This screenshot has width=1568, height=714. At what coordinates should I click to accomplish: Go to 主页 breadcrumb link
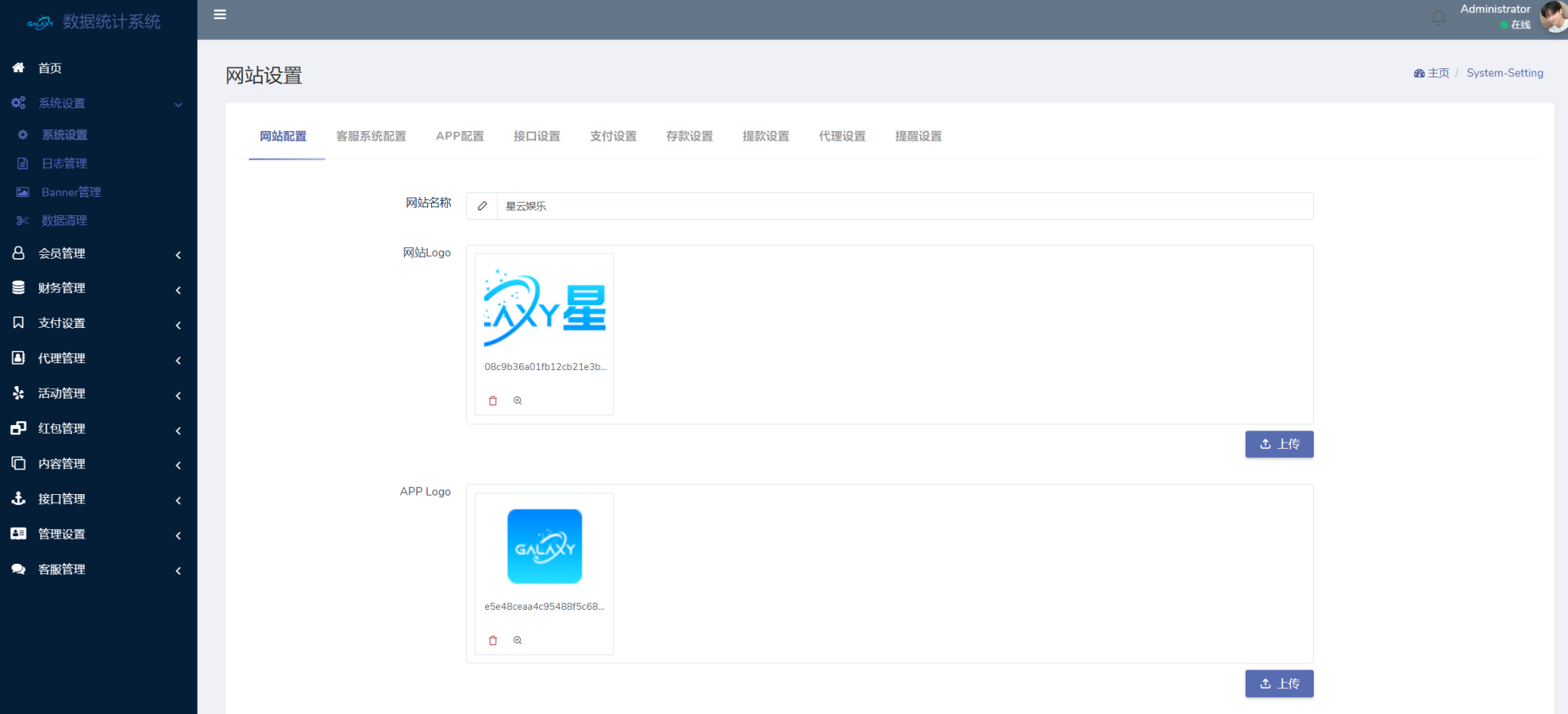(1437, 73)
